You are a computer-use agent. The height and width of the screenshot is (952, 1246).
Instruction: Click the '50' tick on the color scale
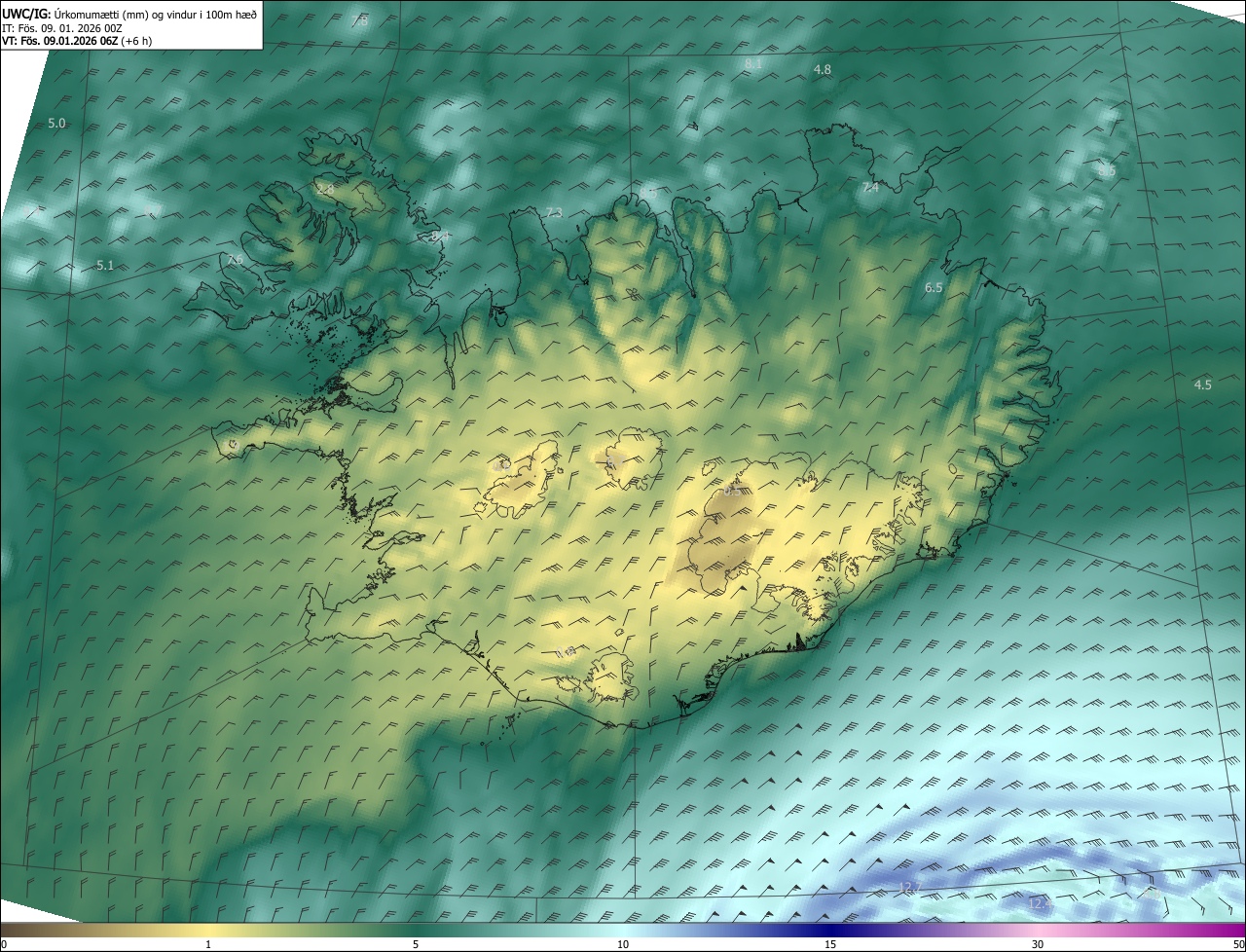click(x=1239, y=945)
